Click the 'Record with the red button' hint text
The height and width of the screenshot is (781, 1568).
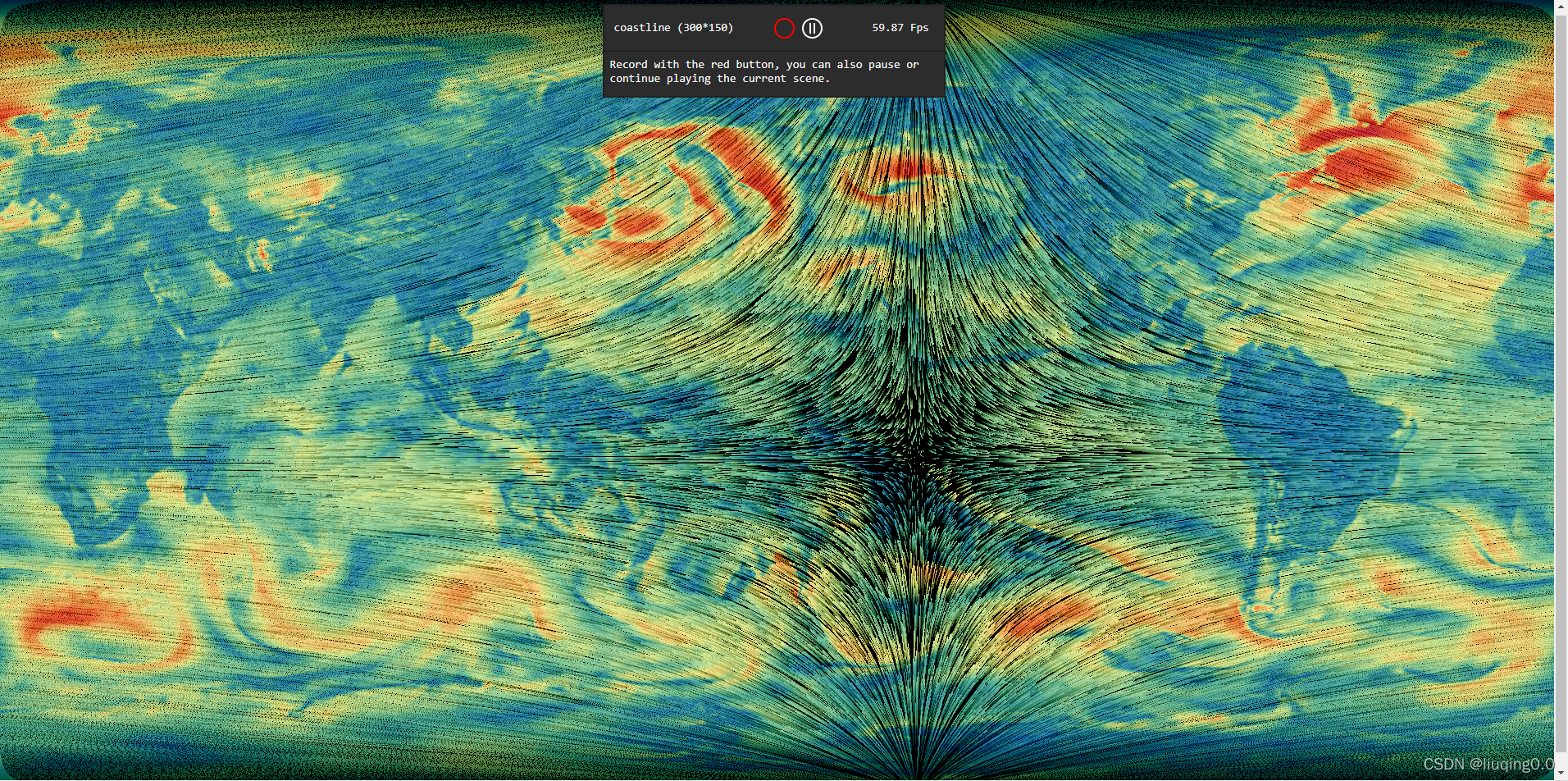[x=763, y=71]
